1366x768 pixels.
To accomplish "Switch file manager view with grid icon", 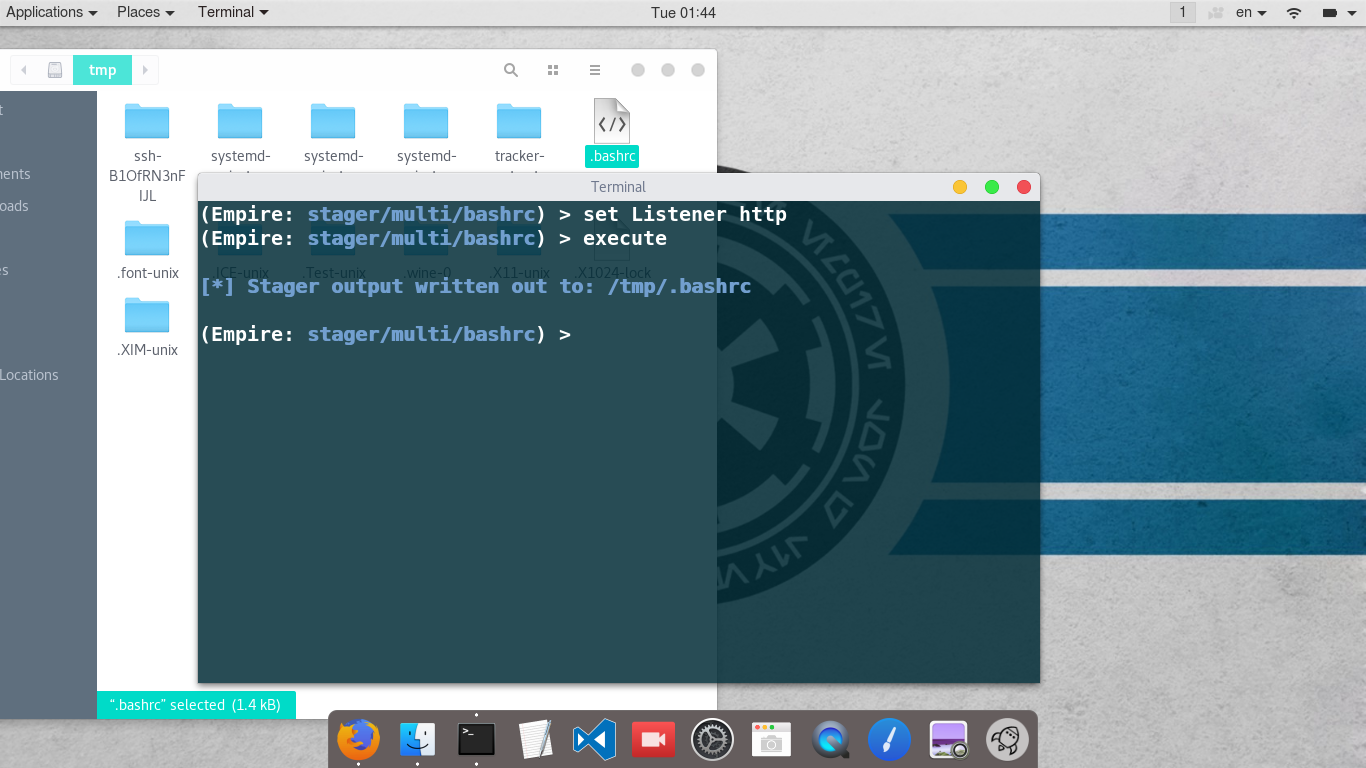I will (x=553, y=70).
